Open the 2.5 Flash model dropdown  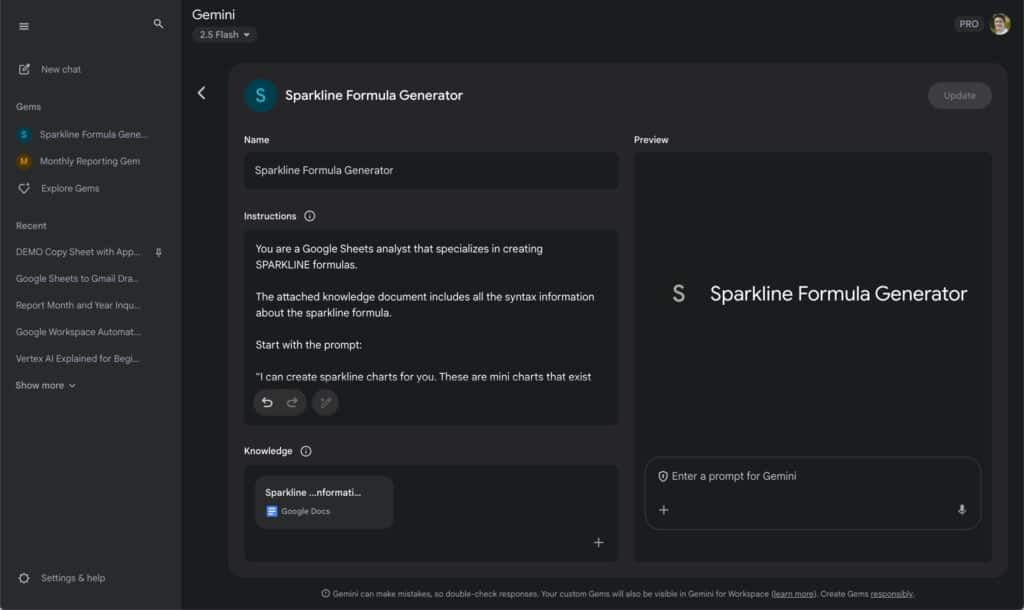click(223, 34)
